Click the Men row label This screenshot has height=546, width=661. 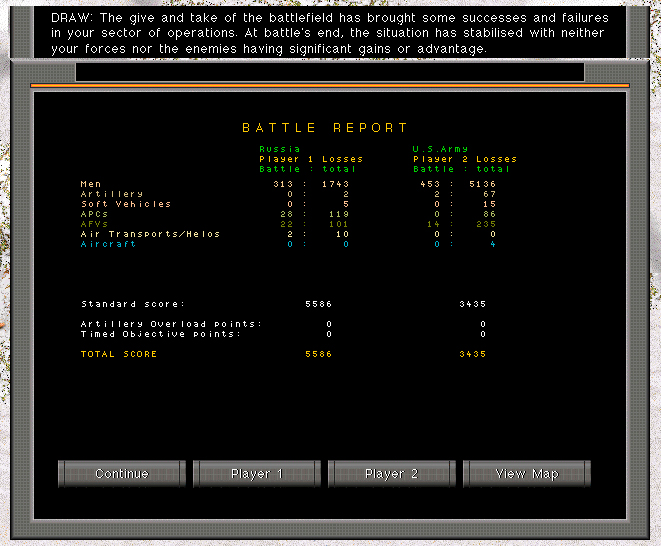point(91,184)
